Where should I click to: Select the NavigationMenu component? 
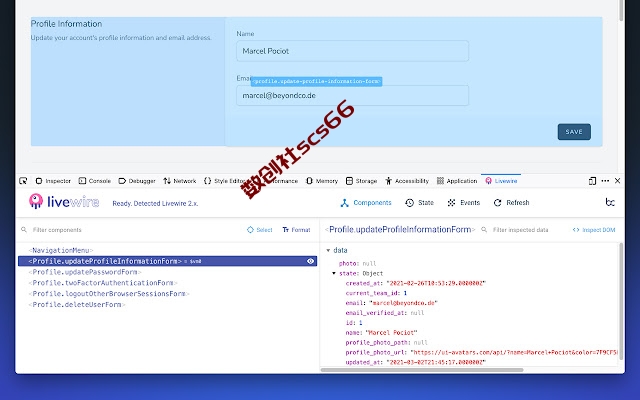[x=61, y=250]
